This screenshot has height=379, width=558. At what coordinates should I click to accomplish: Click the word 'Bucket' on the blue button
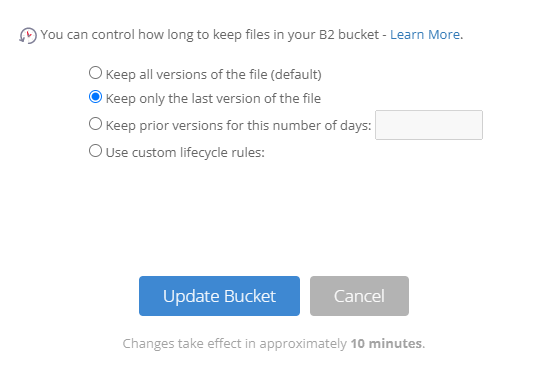point(250,296)
